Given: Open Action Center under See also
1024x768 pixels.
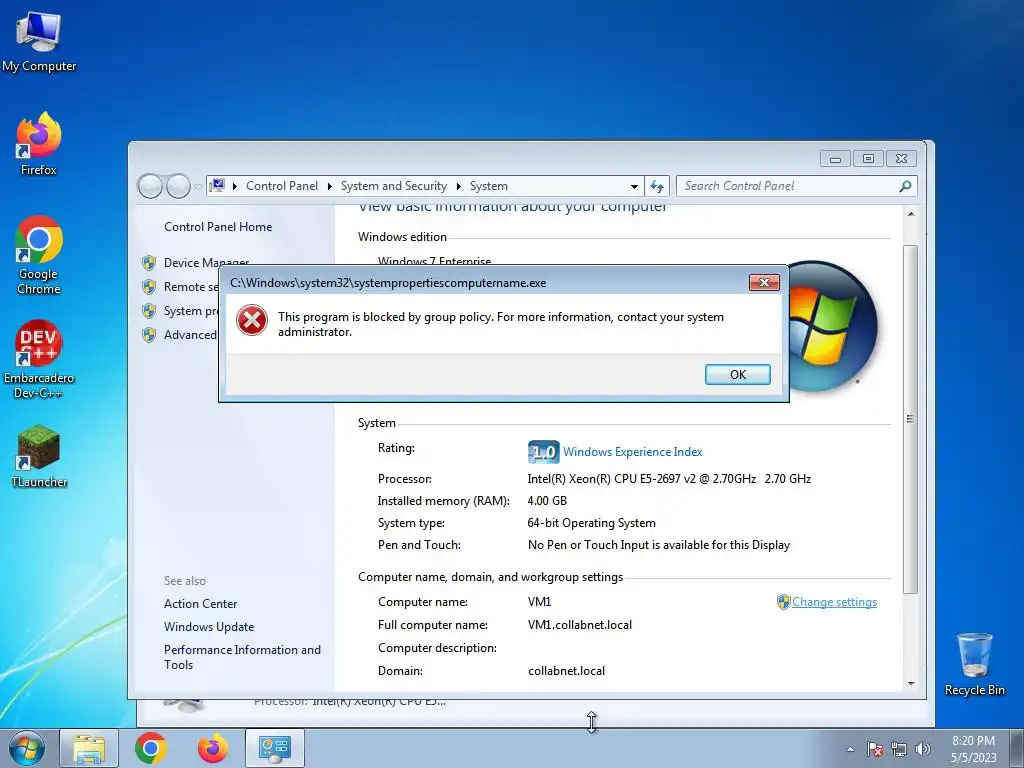Looking at the screenshot, I should click(200, 604).
